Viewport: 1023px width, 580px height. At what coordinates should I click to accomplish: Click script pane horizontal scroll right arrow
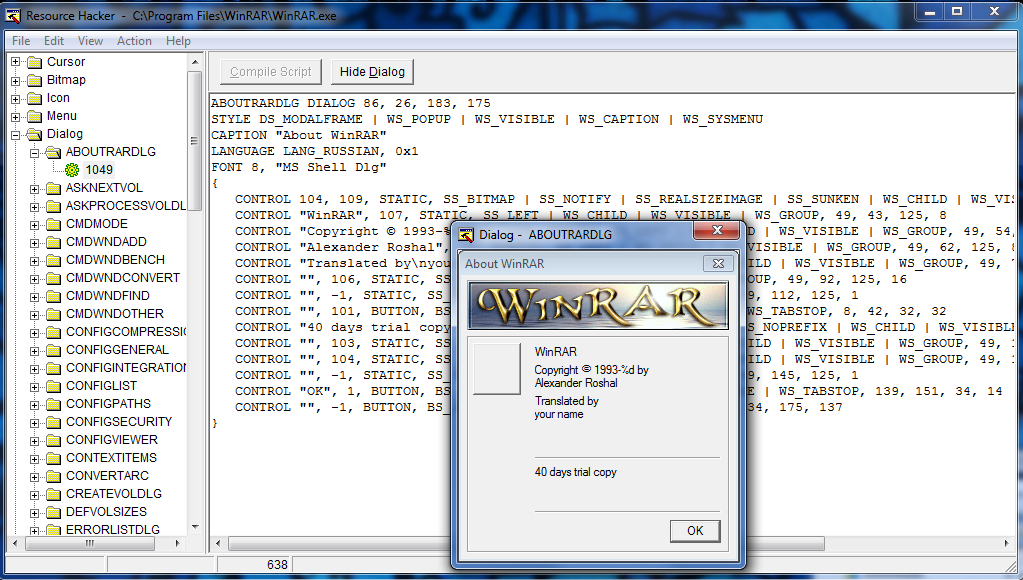point(1006,543)
